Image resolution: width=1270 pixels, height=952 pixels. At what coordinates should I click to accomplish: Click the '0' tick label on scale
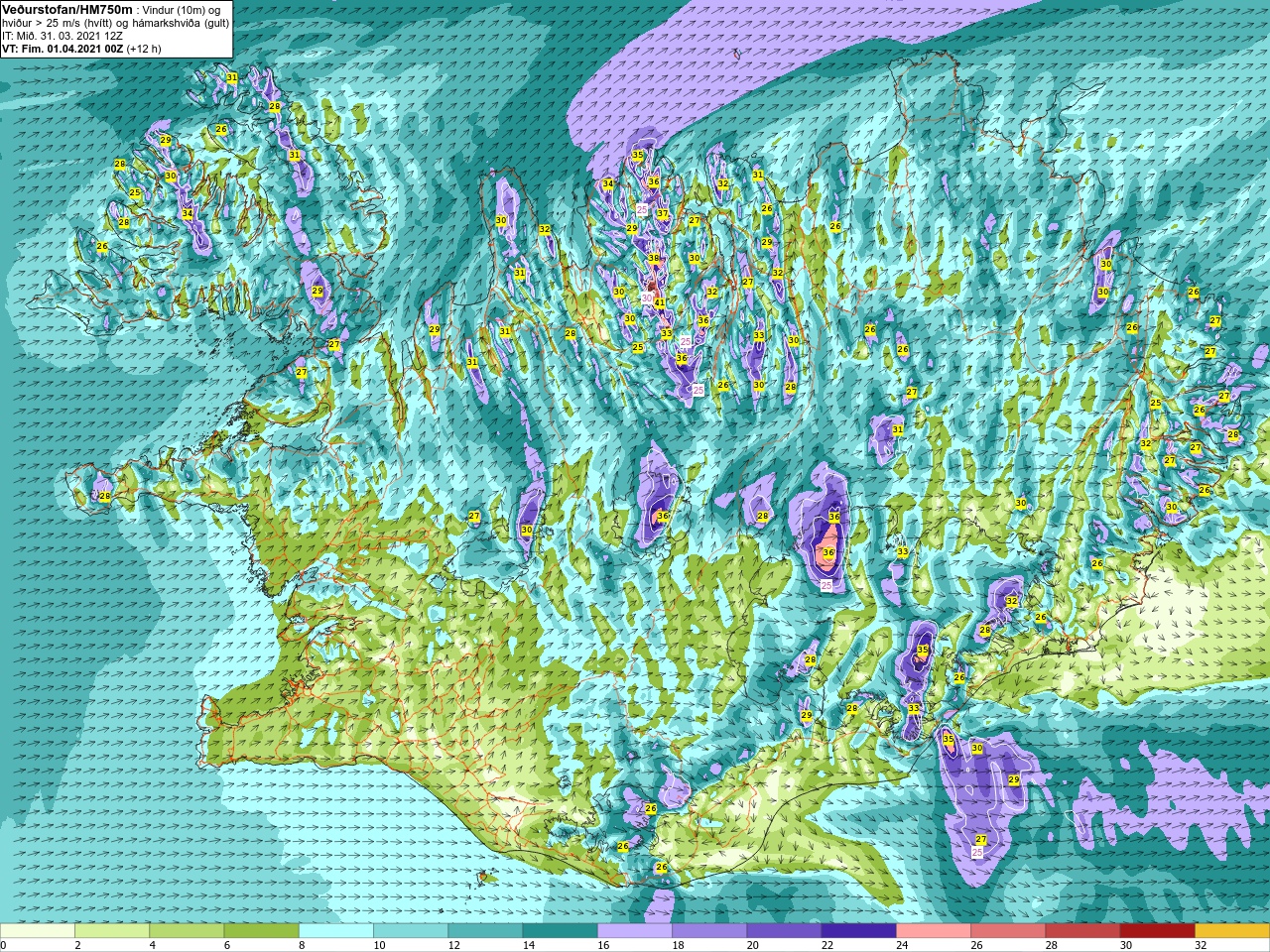(3, 944)
